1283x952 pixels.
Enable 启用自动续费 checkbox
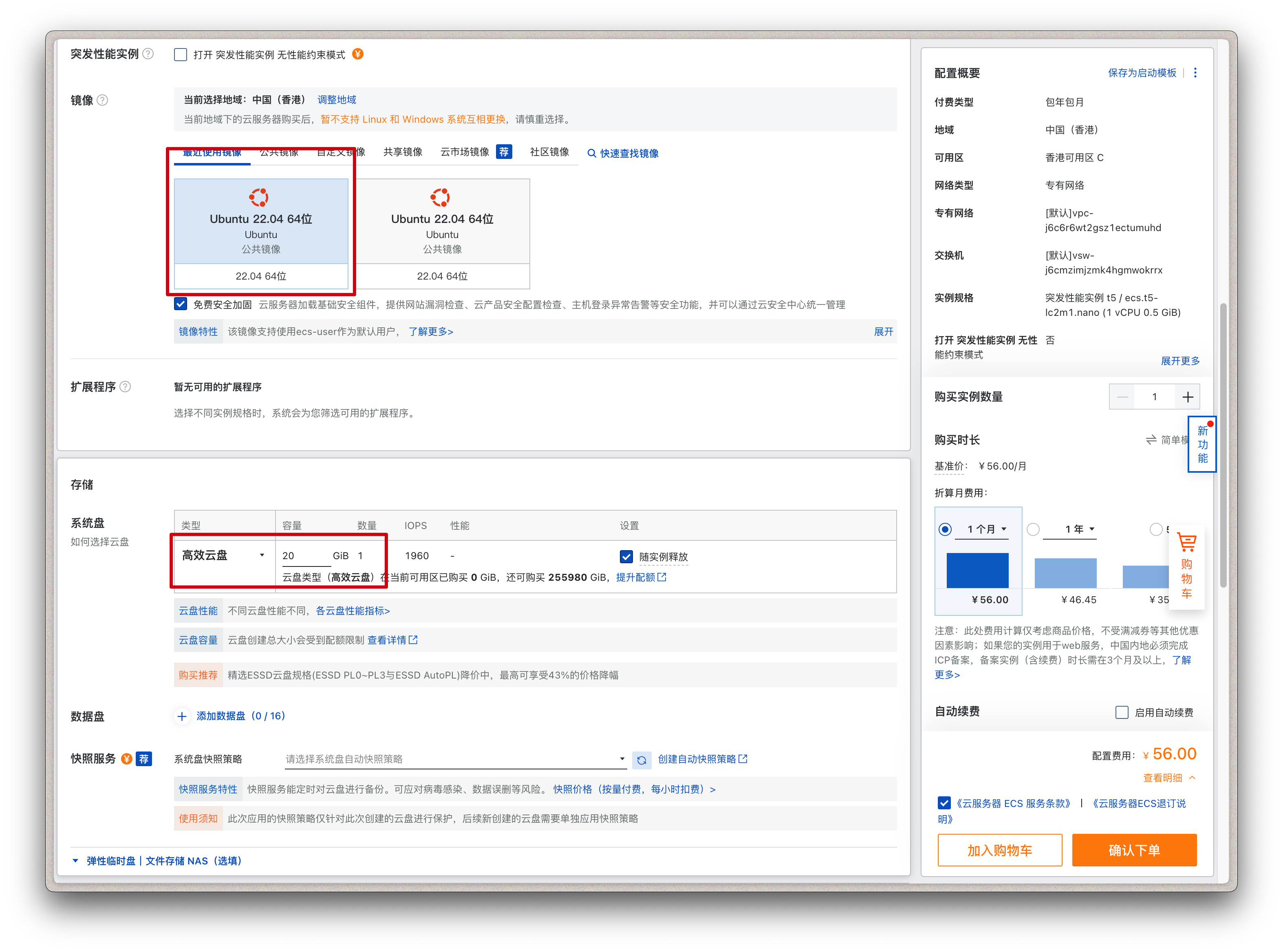1122,712
